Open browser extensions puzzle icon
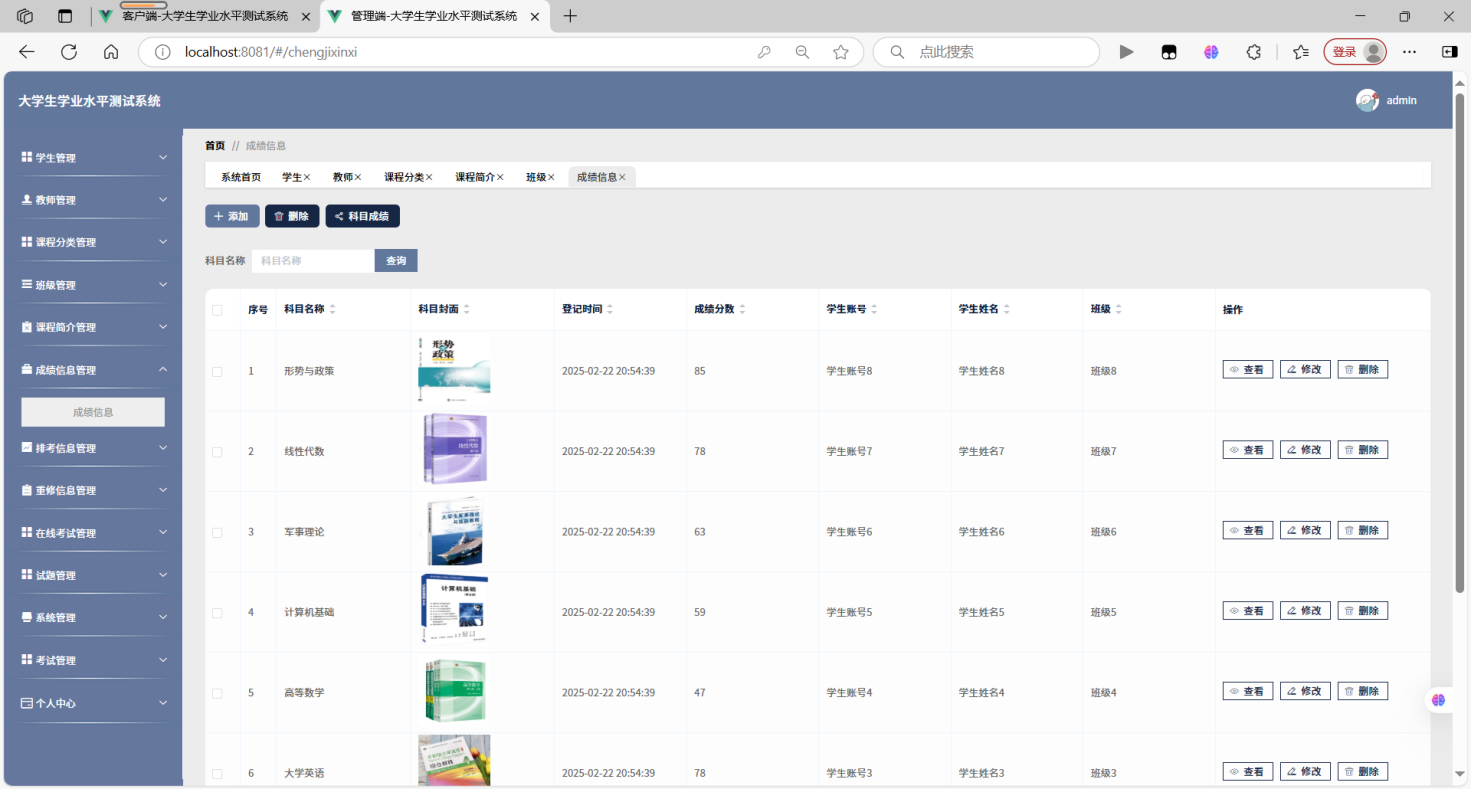Viewport: 1471px width, 789px height. [x=1254, y=52]
